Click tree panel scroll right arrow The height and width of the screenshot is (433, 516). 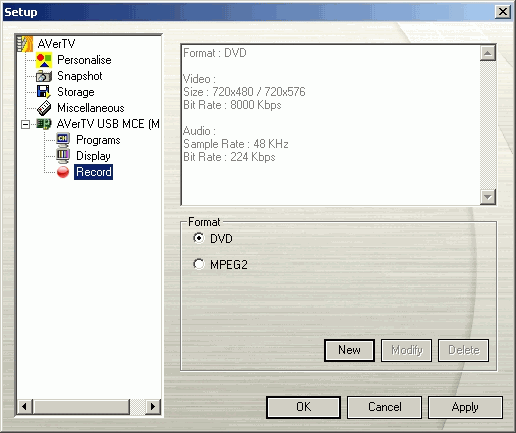tap(153, 407)
